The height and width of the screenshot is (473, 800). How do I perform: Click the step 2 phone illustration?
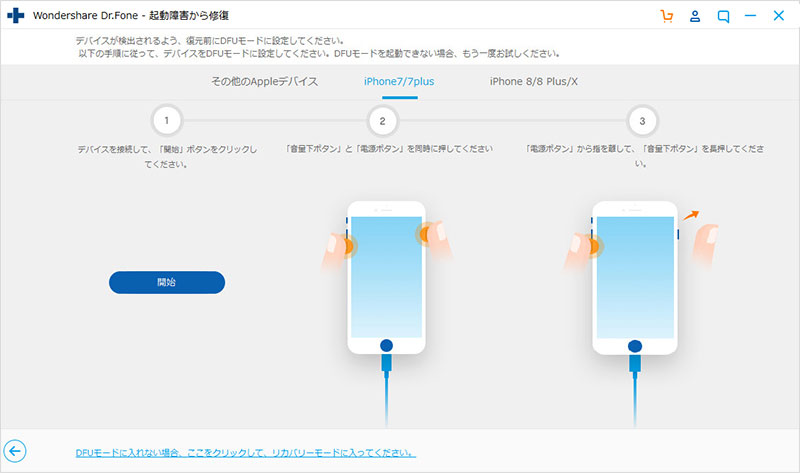(386, 278)
